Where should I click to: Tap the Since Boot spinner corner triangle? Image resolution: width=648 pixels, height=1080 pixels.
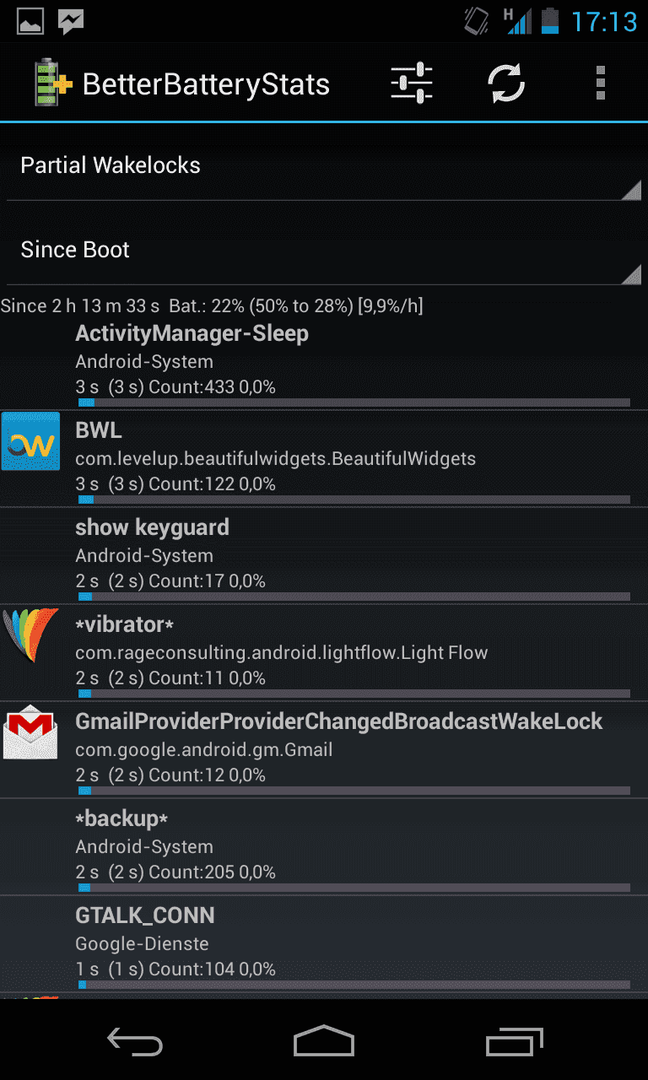tap(630, 274)
